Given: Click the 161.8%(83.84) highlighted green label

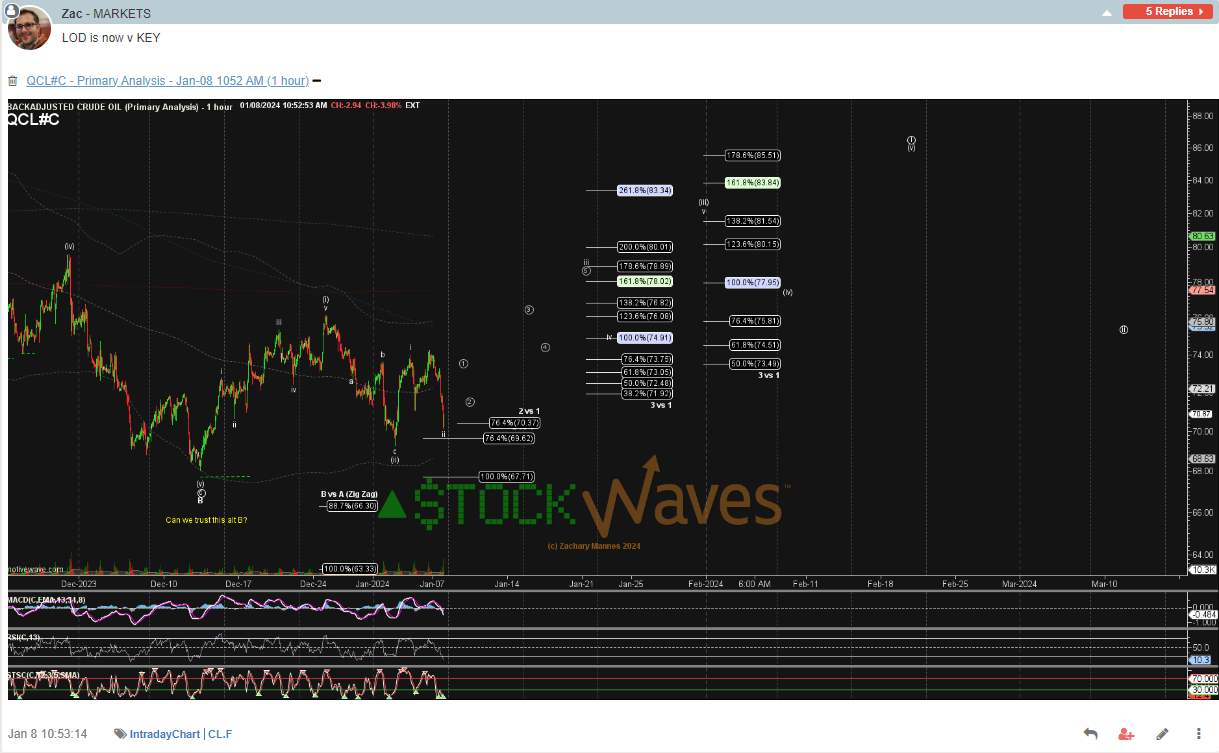Looking at the screenshot, I should [753, 183].
